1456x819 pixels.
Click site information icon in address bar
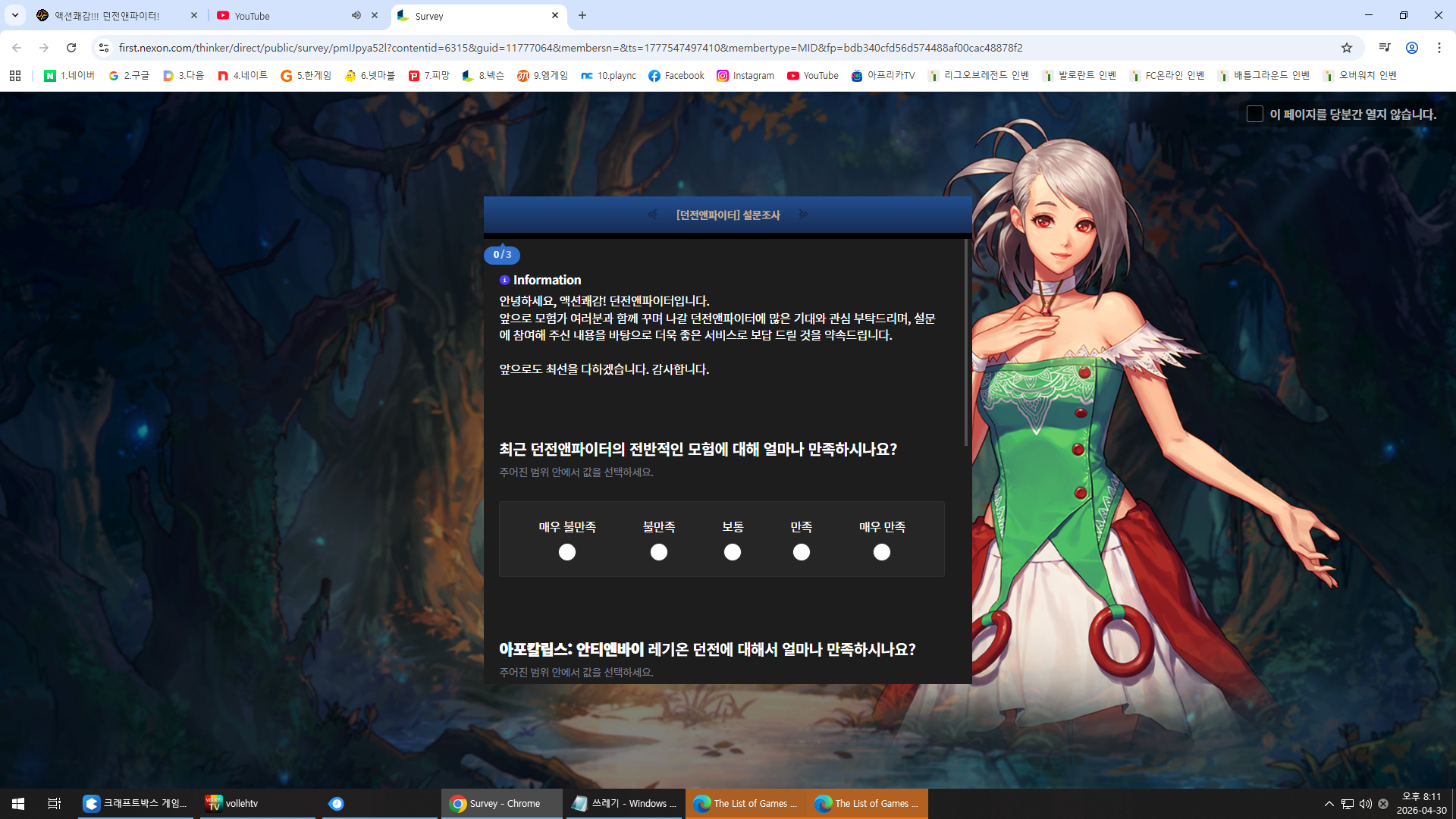pos(104,48)
